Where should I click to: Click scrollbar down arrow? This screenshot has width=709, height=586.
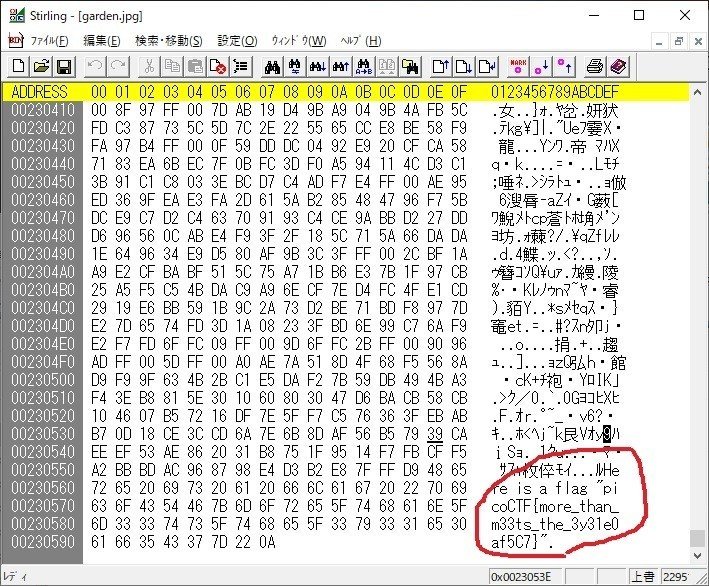click(x=697, y=556)
